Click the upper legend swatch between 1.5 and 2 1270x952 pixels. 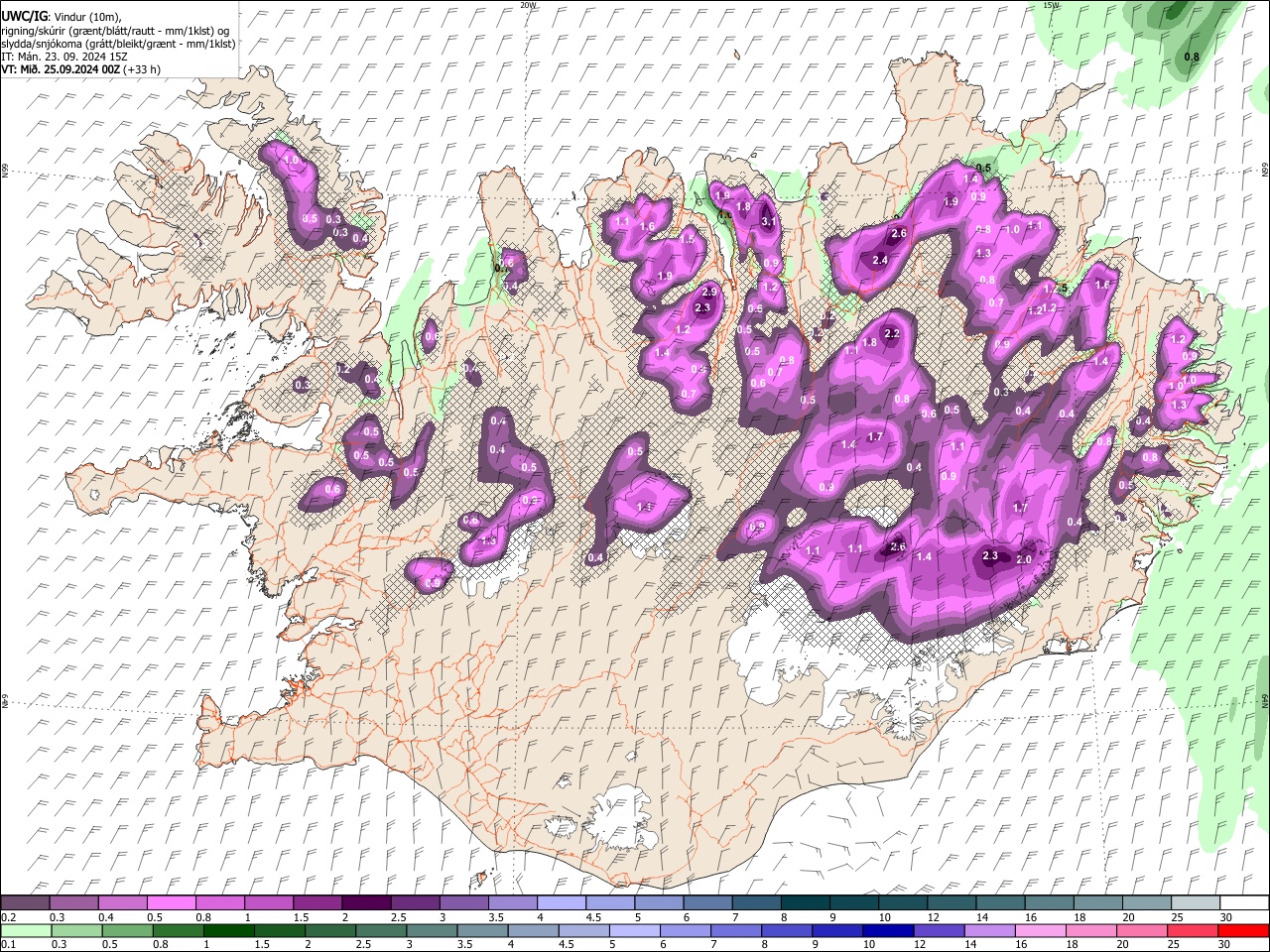click(317, 902)
